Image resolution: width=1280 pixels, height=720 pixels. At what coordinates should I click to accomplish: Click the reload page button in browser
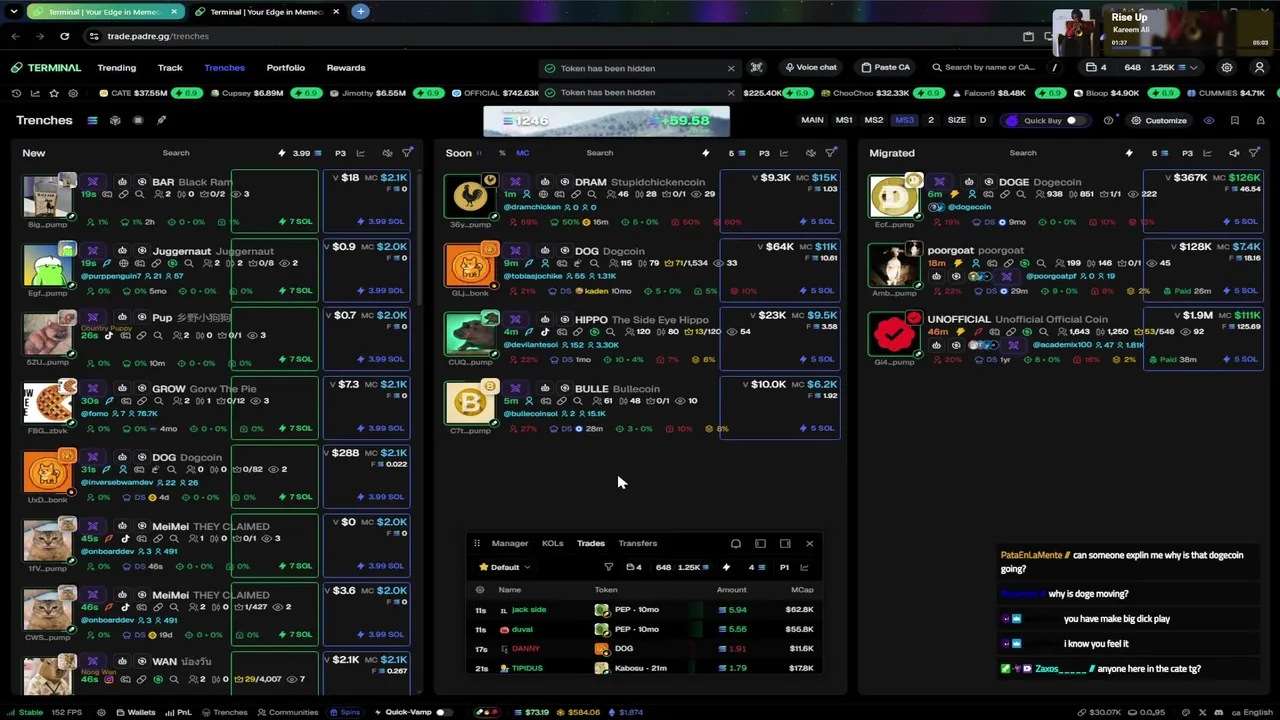[x=65, y=36]
